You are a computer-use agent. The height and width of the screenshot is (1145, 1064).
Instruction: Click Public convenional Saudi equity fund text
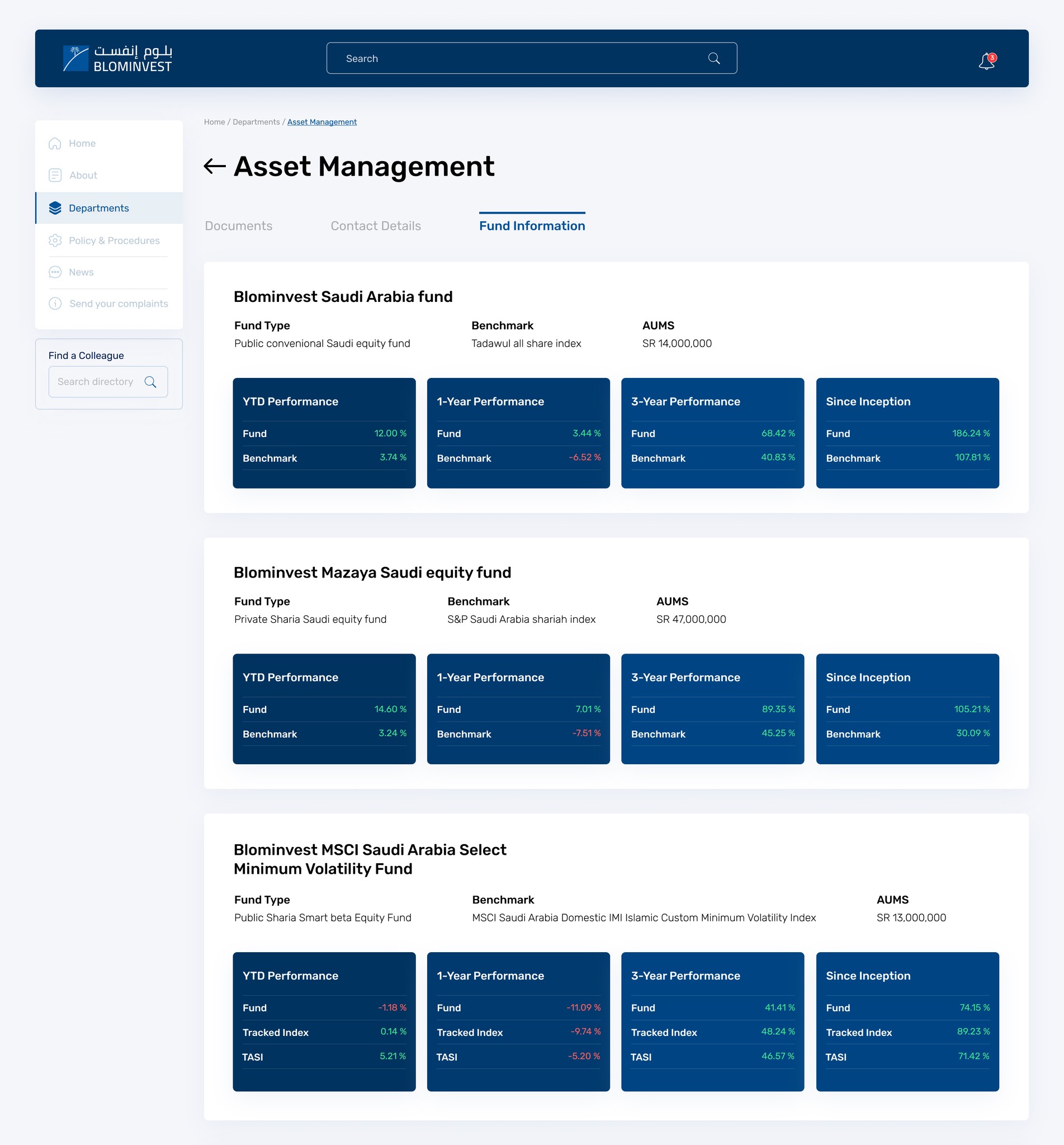pyautogui.click(x=322, y=343)
